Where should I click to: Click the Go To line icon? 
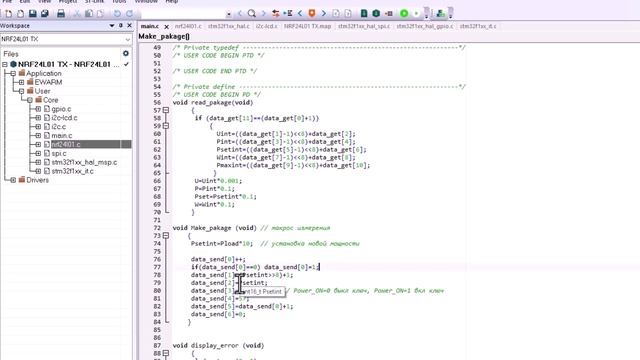pos(288,13)
